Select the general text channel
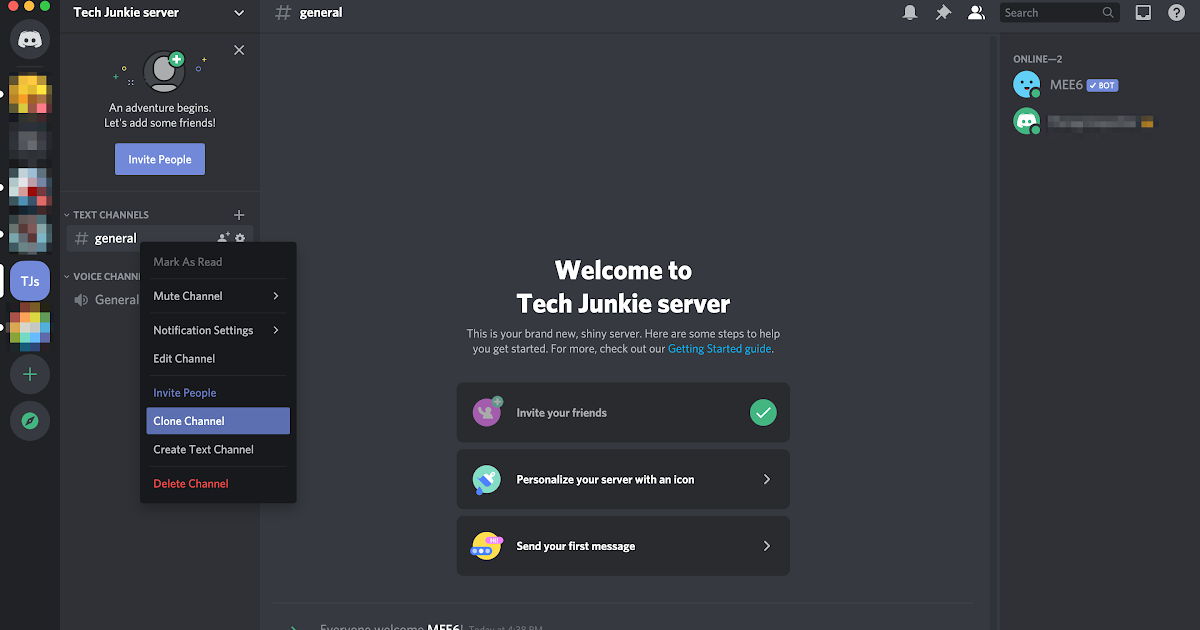The width and height of the screenshot is (1200, 630). (x=160, y=238)
